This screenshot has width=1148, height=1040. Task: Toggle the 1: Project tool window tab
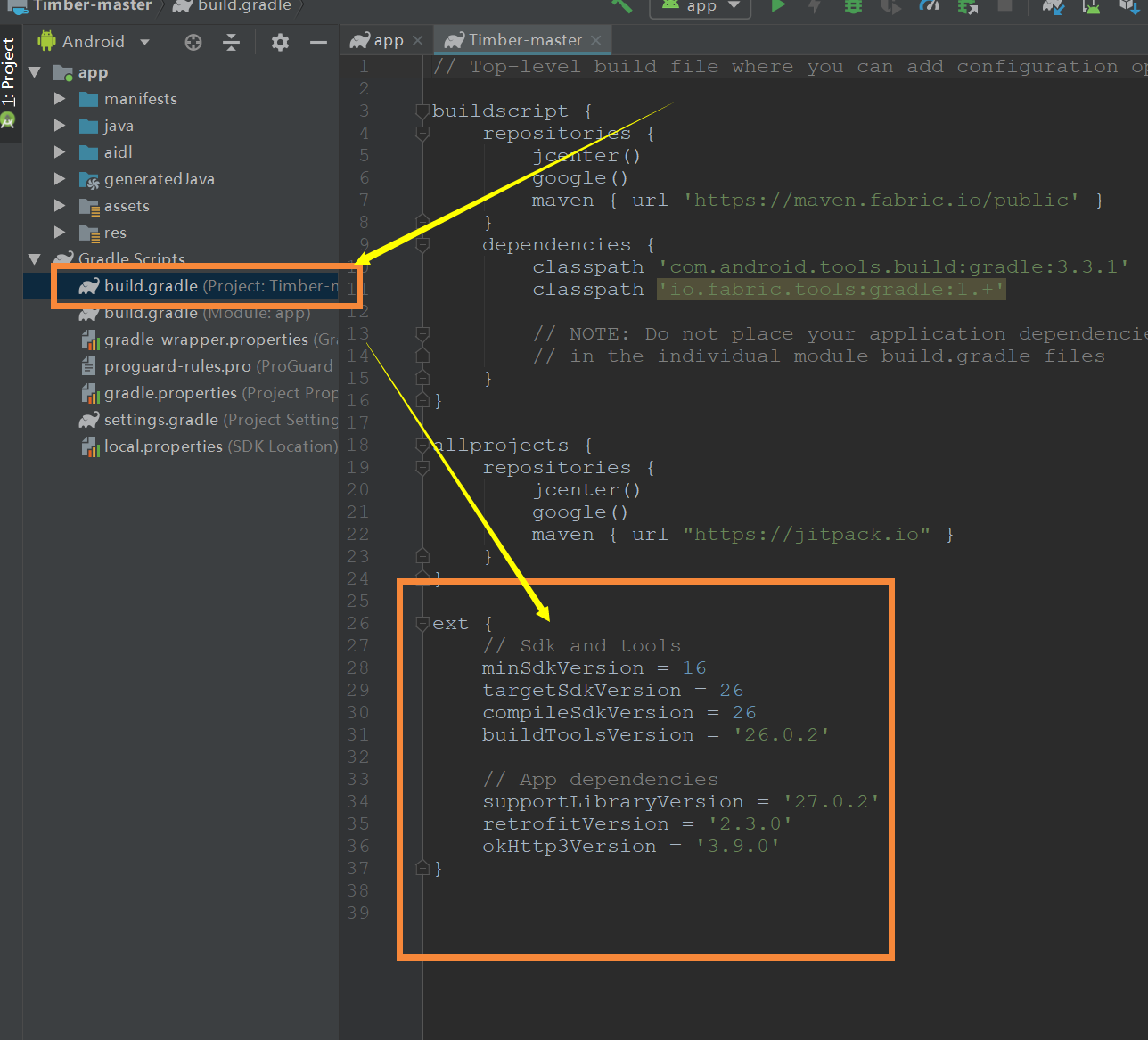[x=9, y=82]
